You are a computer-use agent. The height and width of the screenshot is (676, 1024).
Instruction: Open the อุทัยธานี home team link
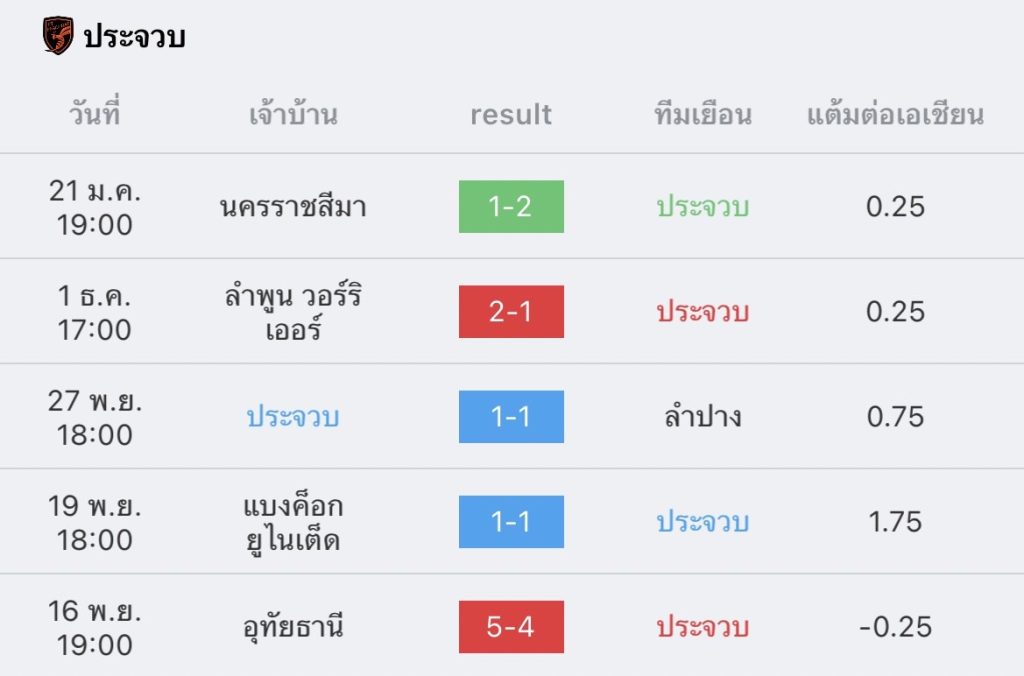click(x=293, y=627)
